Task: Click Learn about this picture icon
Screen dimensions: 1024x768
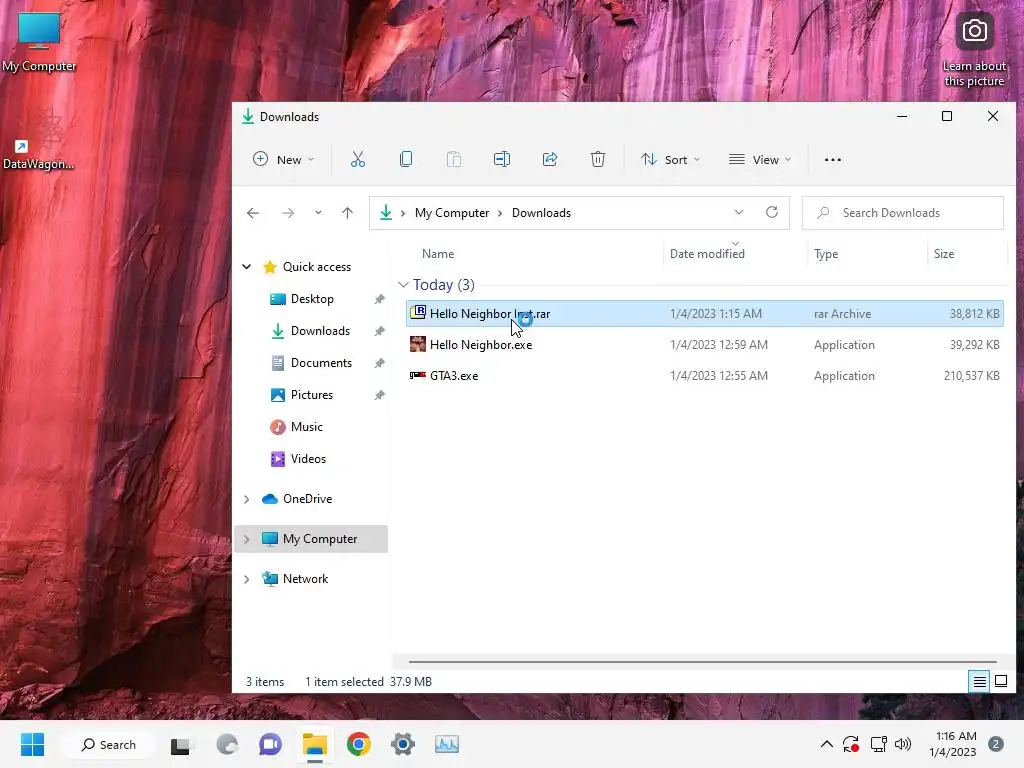Action: pyautogui.click(x=974, y=51)
